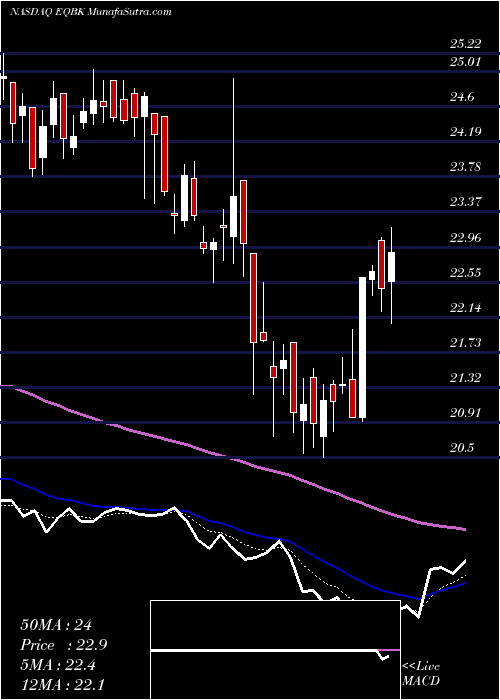Click the NASDAQ EQBK MunafaSutra.com title text
The width and height of the screenshot is (500, 700).
pyautogui.click(x=91, y=12)
